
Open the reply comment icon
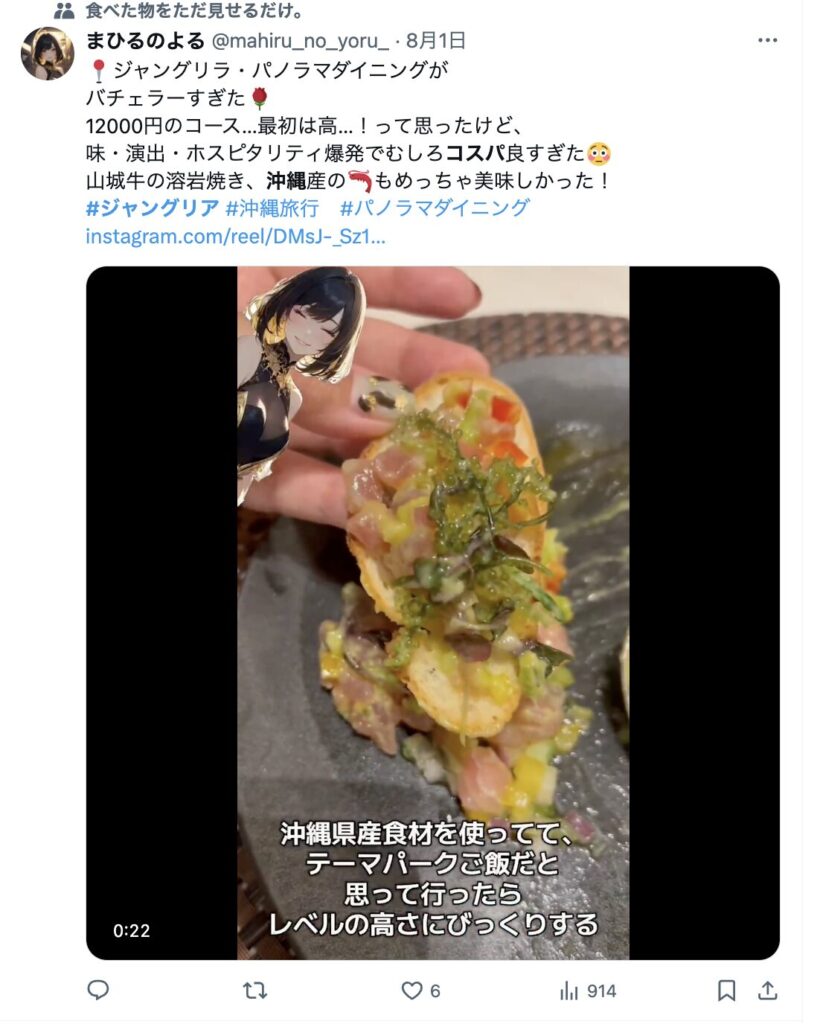click(98, 991)
